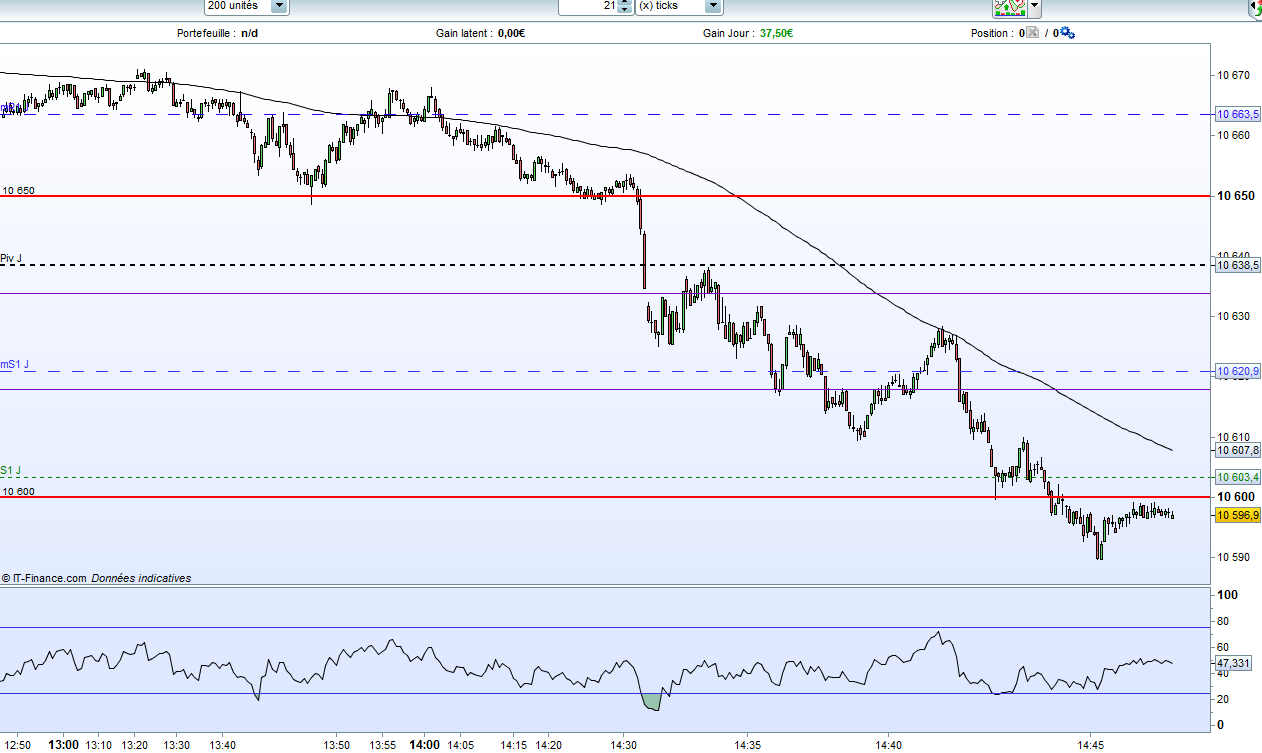Select the 10 607,8 moving average label
This screenshot has height=753, width=1262.
coord(1238,450)
